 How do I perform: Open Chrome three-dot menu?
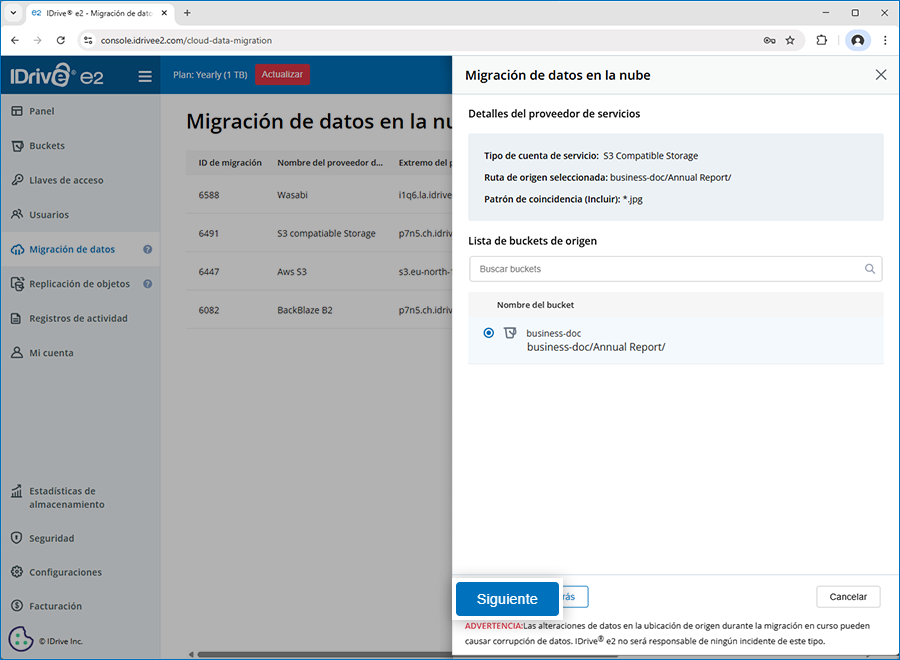[885, 40]
